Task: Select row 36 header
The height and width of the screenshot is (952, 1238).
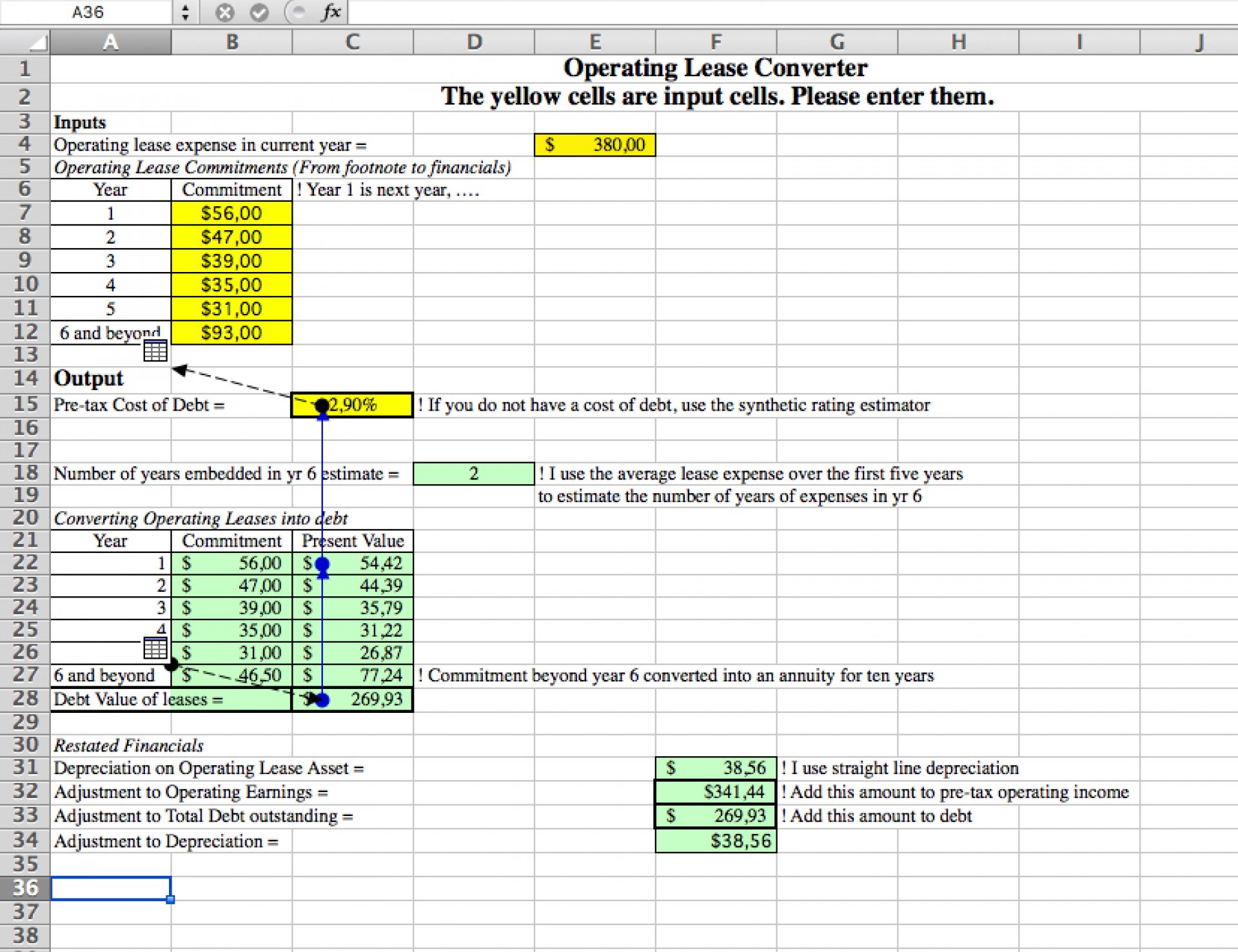Action: click(25, 888)
